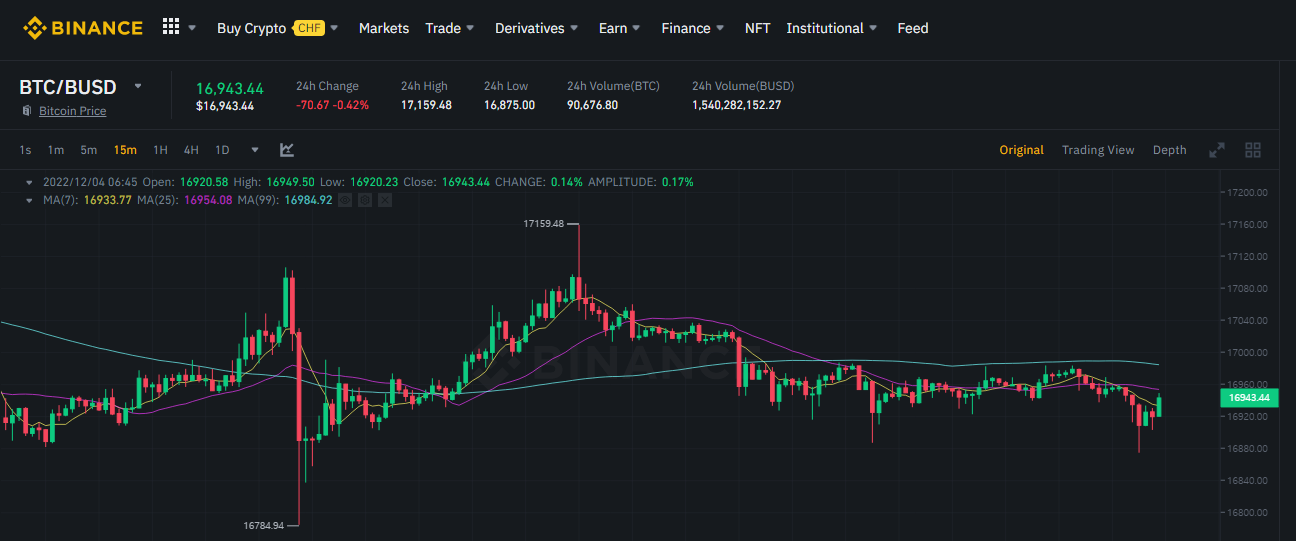Collapse the MA indicator legend row
The height and width of the screenshot is (541, 1296).
[x=28, y=200]
